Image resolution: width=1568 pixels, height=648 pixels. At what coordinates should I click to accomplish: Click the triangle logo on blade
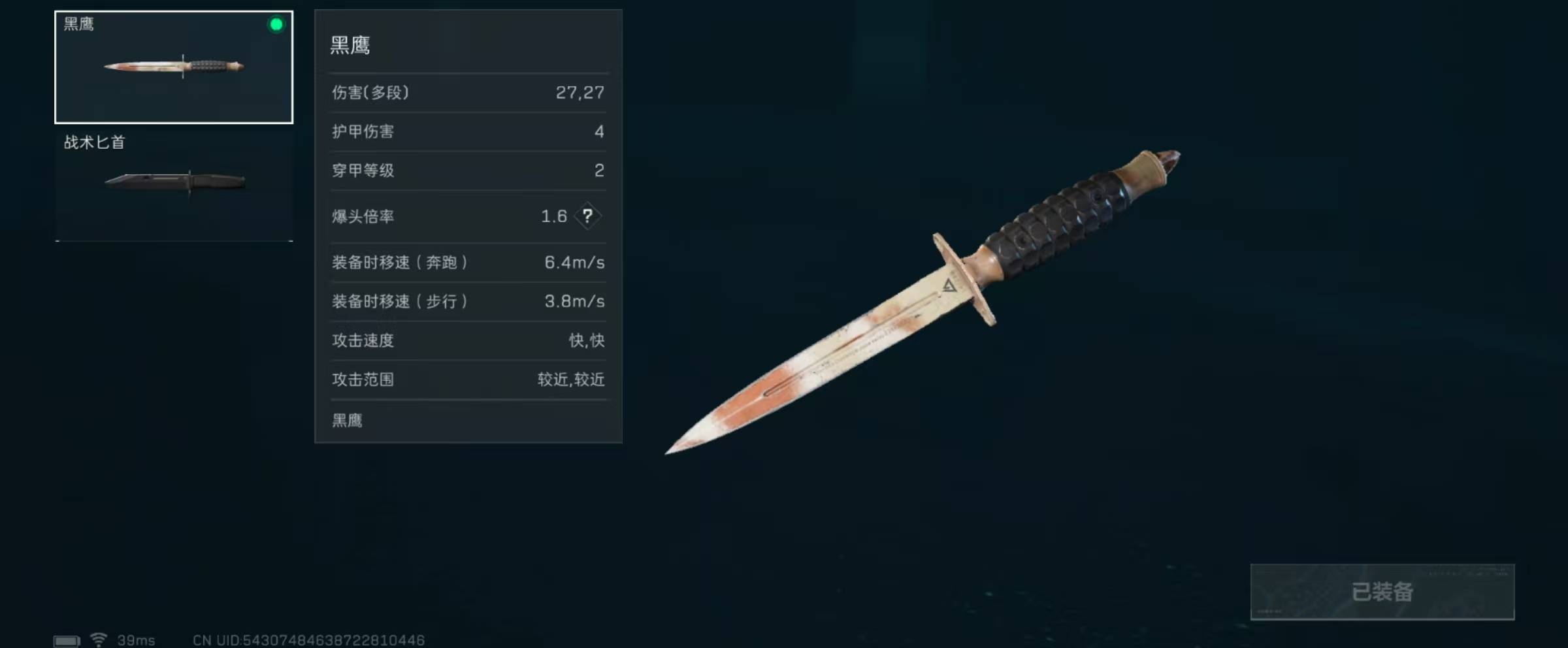(949, 285)
